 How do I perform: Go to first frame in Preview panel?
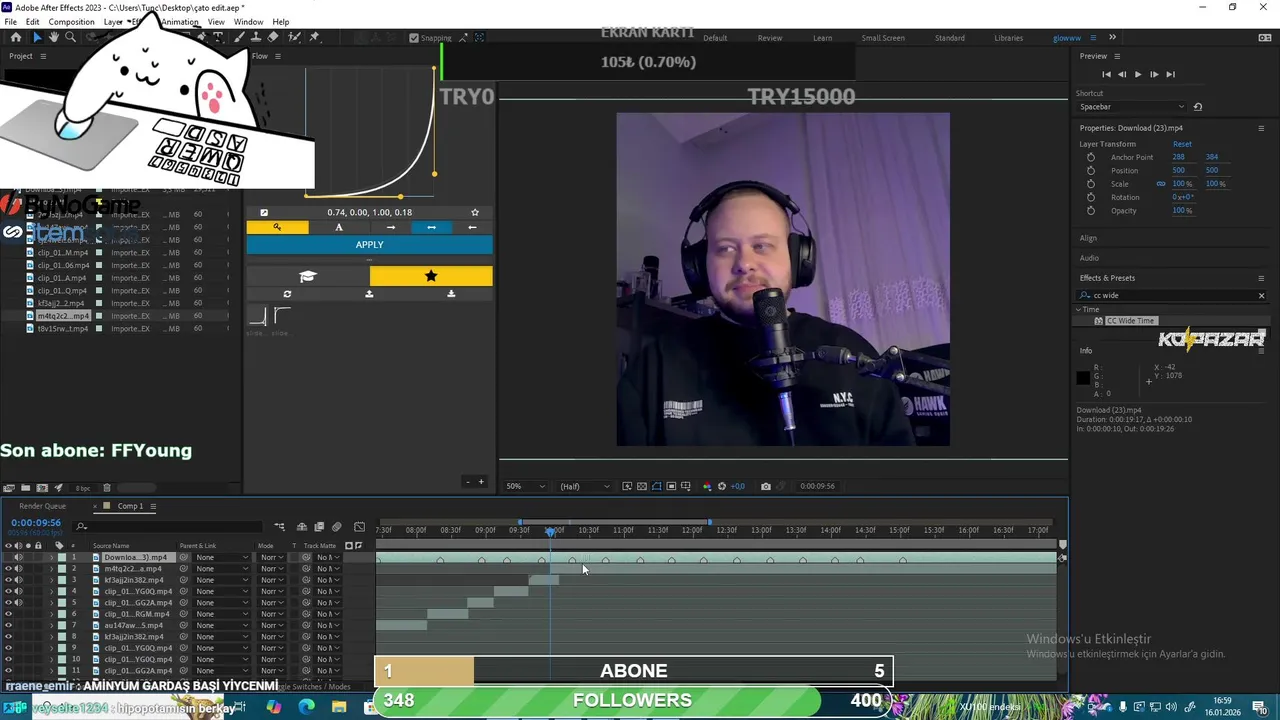tap(1106, 74)
